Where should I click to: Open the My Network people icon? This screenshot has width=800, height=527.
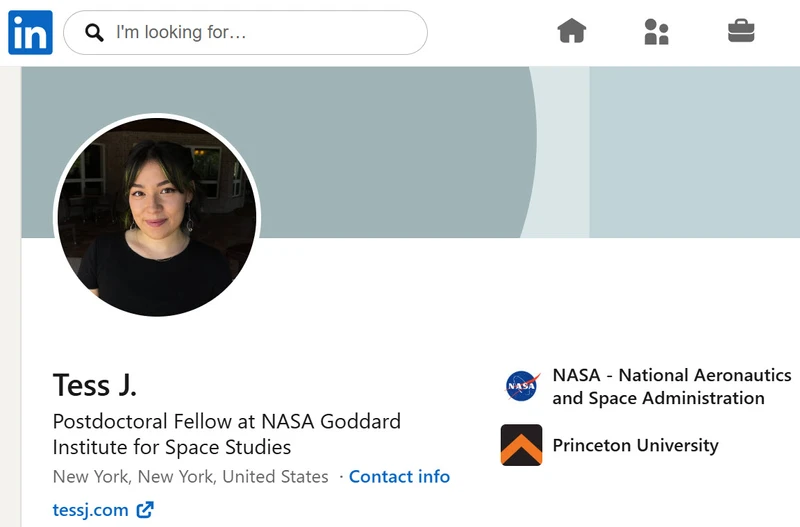[656, 32]
